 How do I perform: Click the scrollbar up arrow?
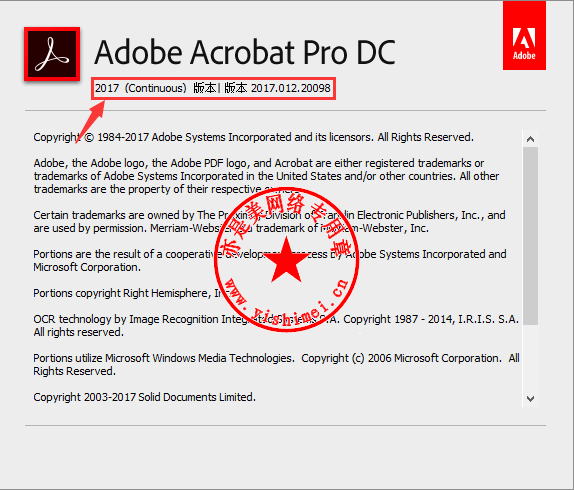tap(530, 139)
